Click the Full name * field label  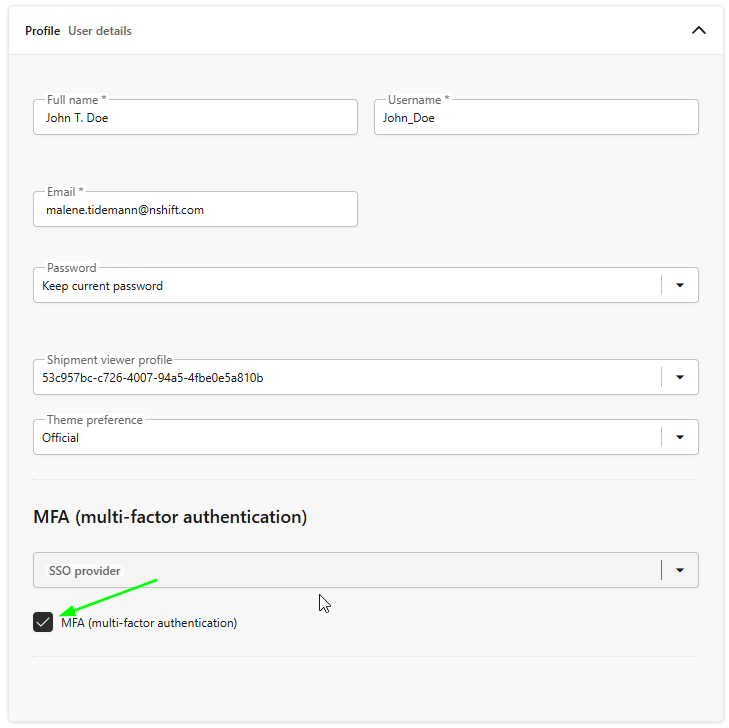77,99
